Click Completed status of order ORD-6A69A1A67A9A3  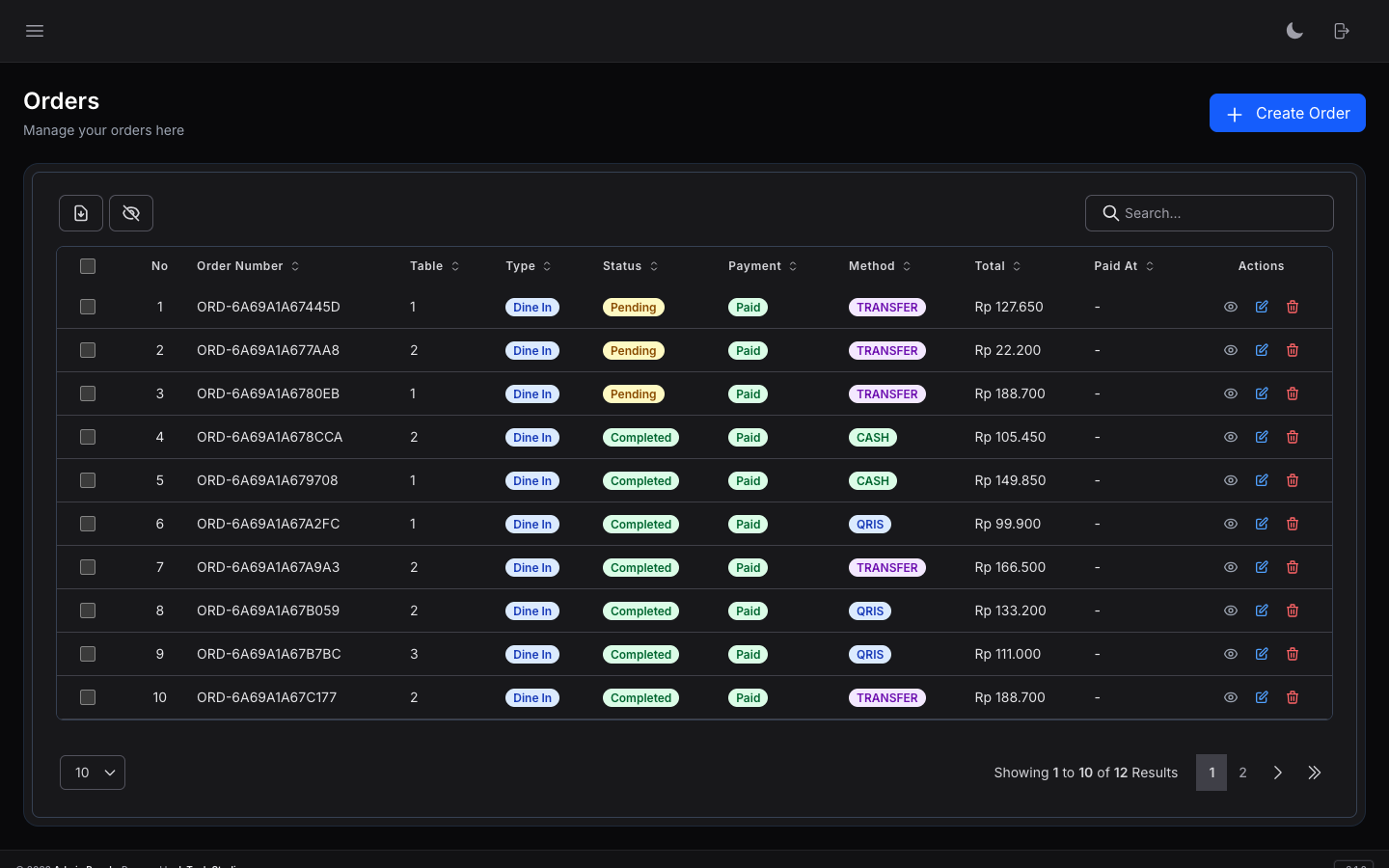point(640,567)
